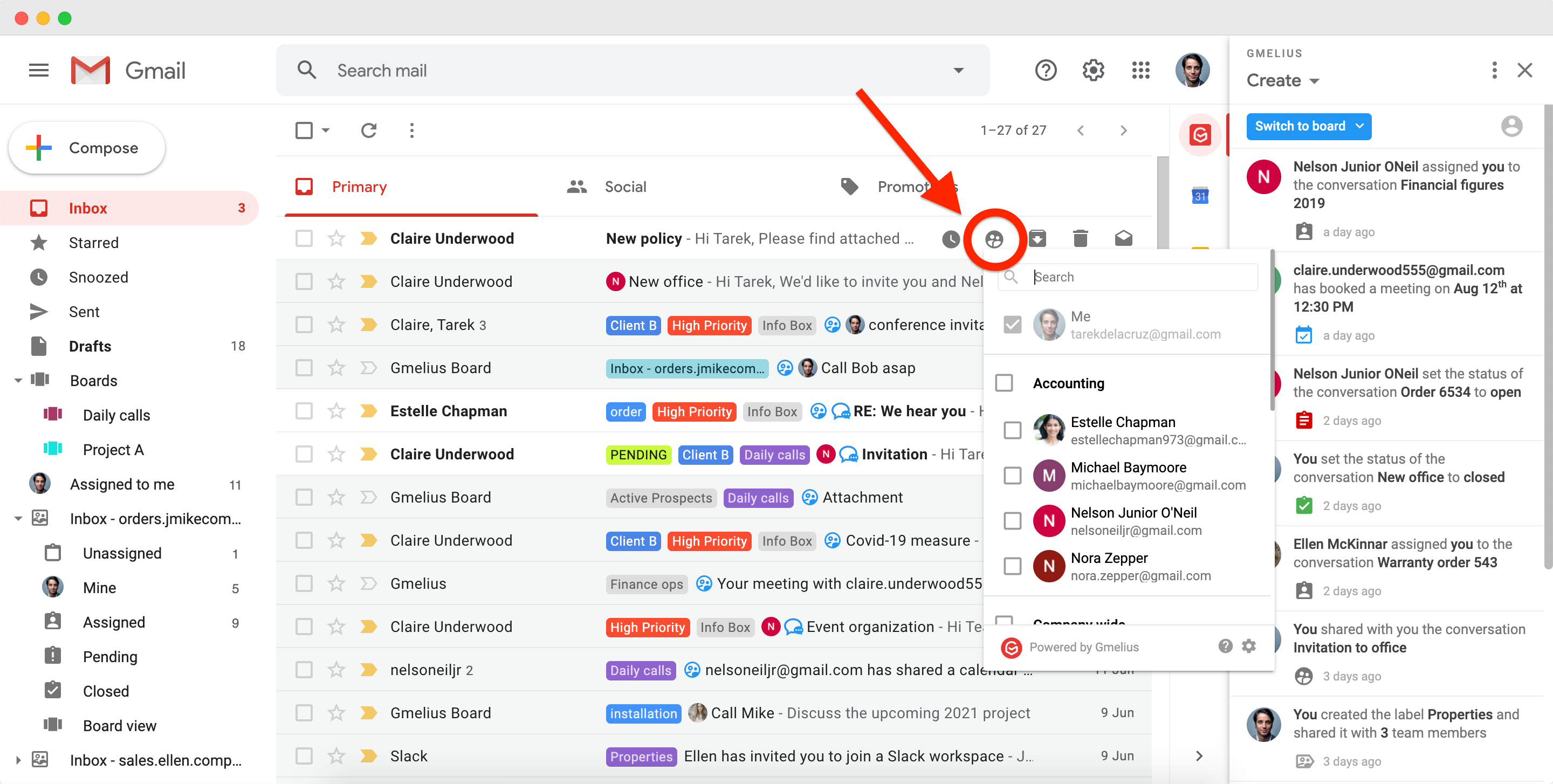The height and width of the screenshot is (784, 1553).
Task: Open Gmelius panel more options
Action: [1494, 71]
